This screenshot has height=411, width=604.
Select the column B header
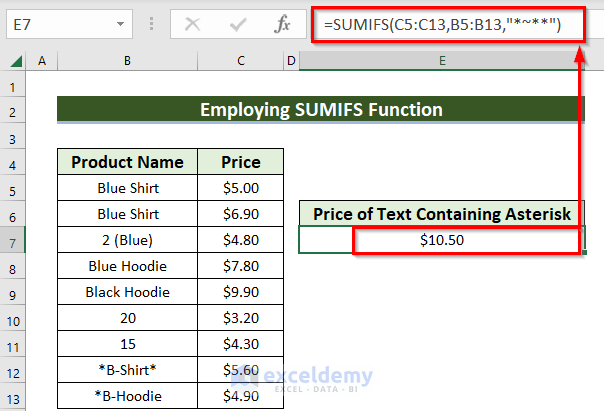127,62
